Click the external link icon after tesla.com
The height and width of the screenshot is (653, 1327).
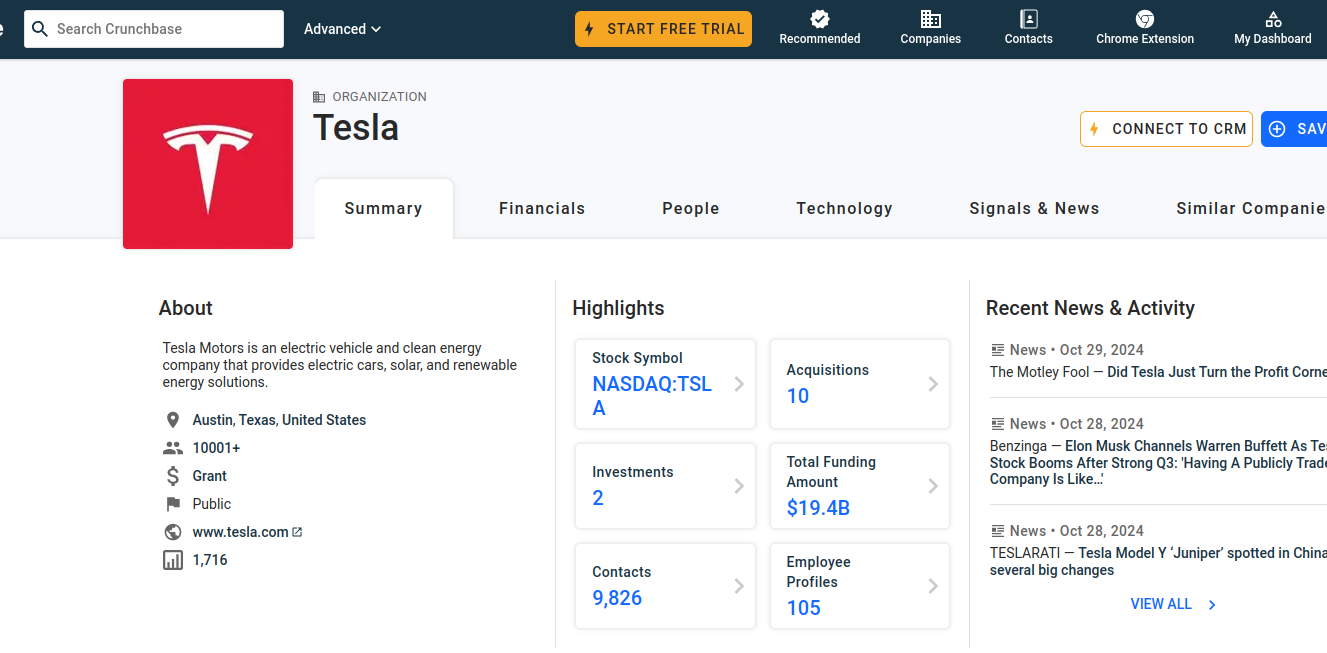[x=297, y=532]
